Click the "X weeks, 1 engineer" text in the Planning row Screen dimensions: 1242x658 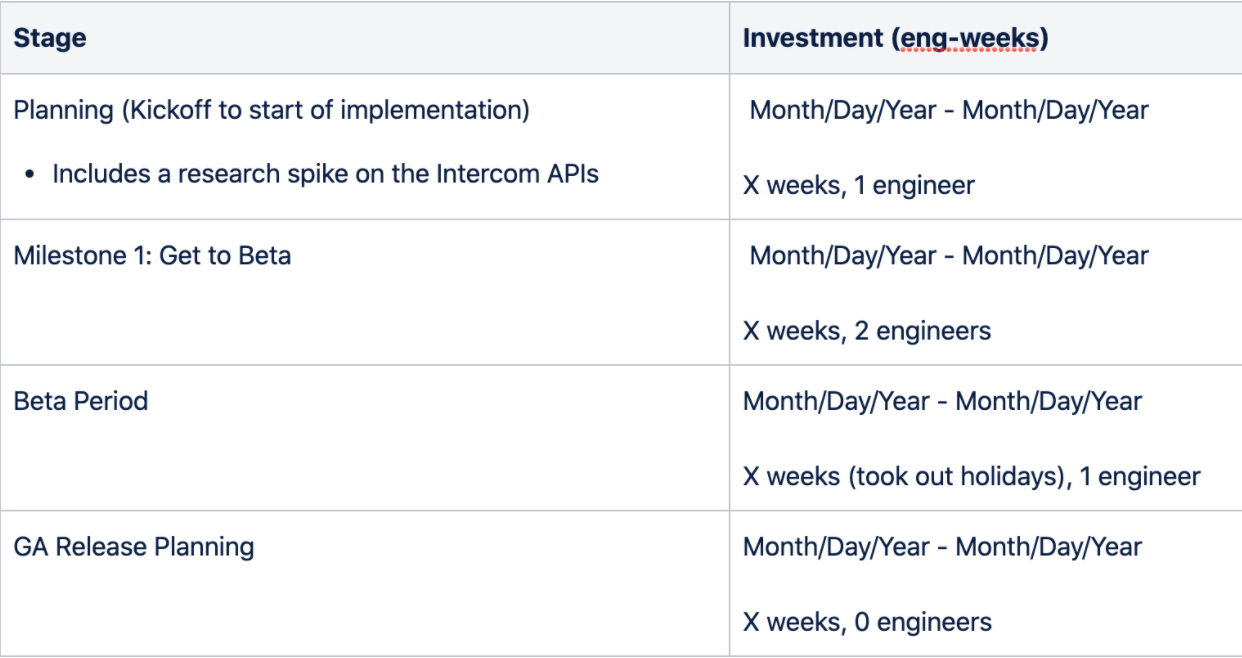tap(858, 185)
